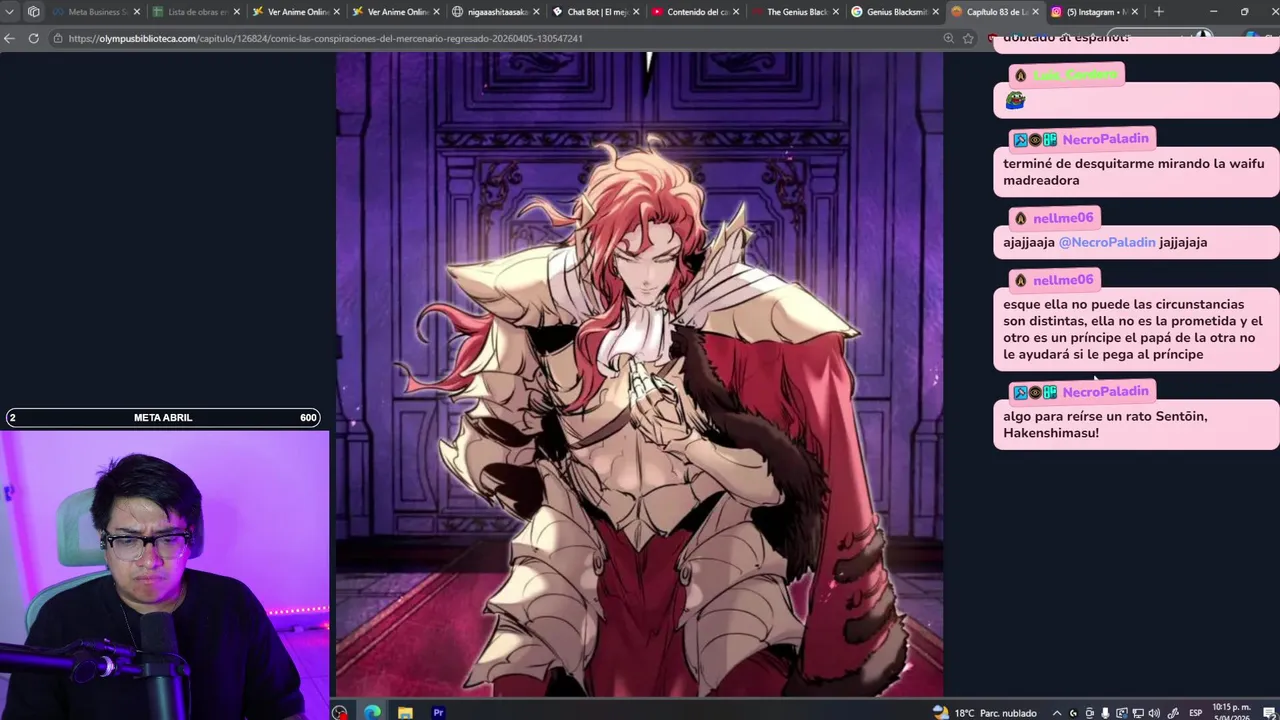The image size is (1280, 720).
Task: Click the green Luis username in chat
Action: point(1075,75)
